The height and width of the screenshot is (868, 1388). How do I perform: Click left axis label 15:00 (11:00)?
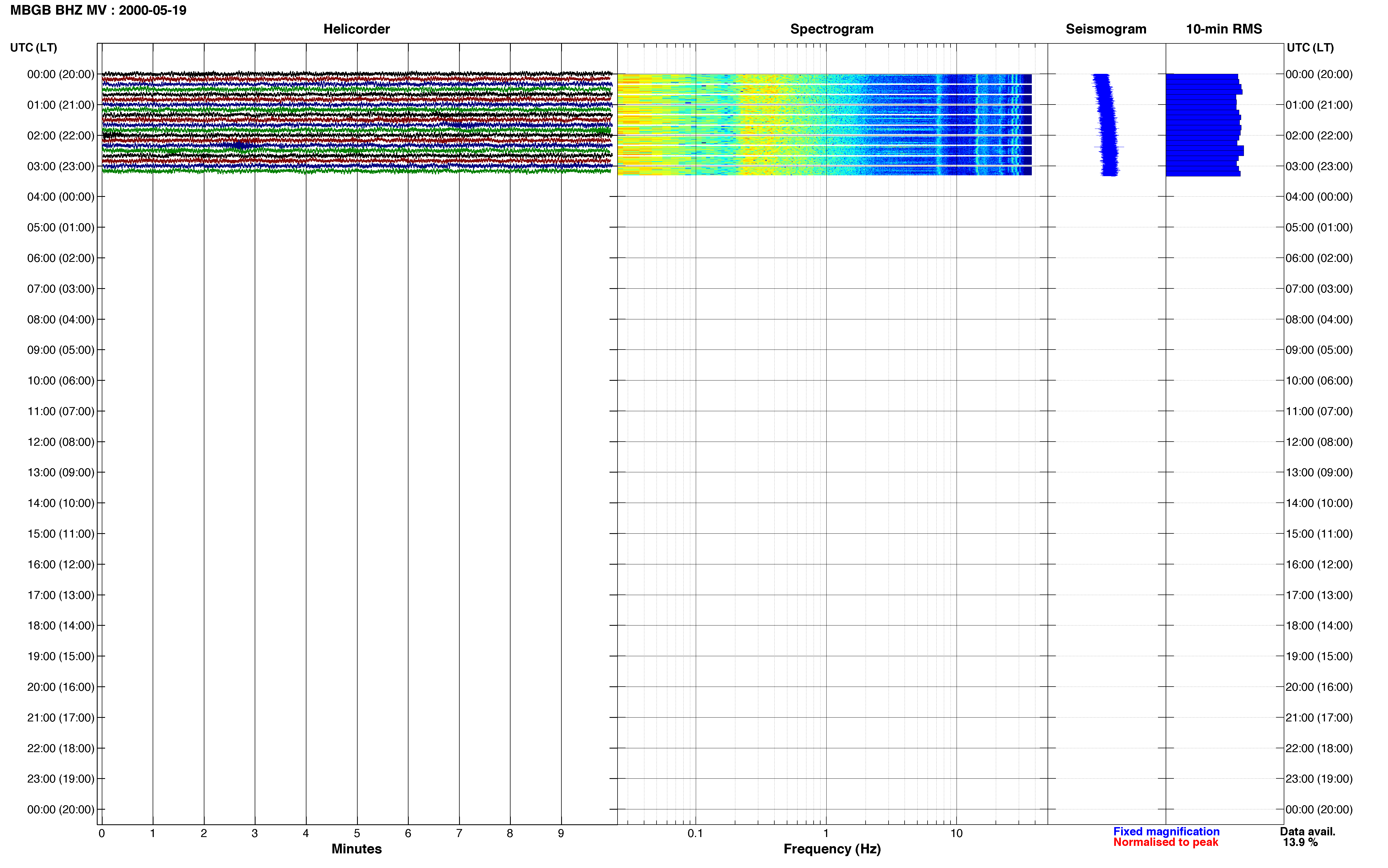[x=61, y=534]
